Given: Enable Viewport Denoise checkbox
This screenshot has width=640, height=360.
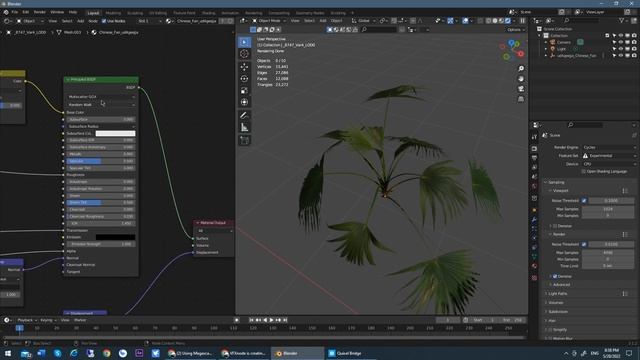Looking at the screenshot, I should 555,226.
